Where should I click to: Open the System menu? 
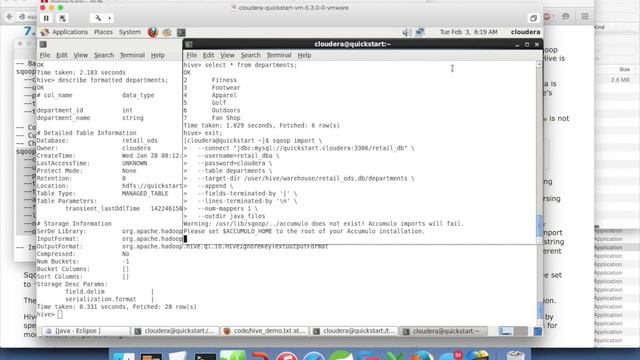pos(130,32)
